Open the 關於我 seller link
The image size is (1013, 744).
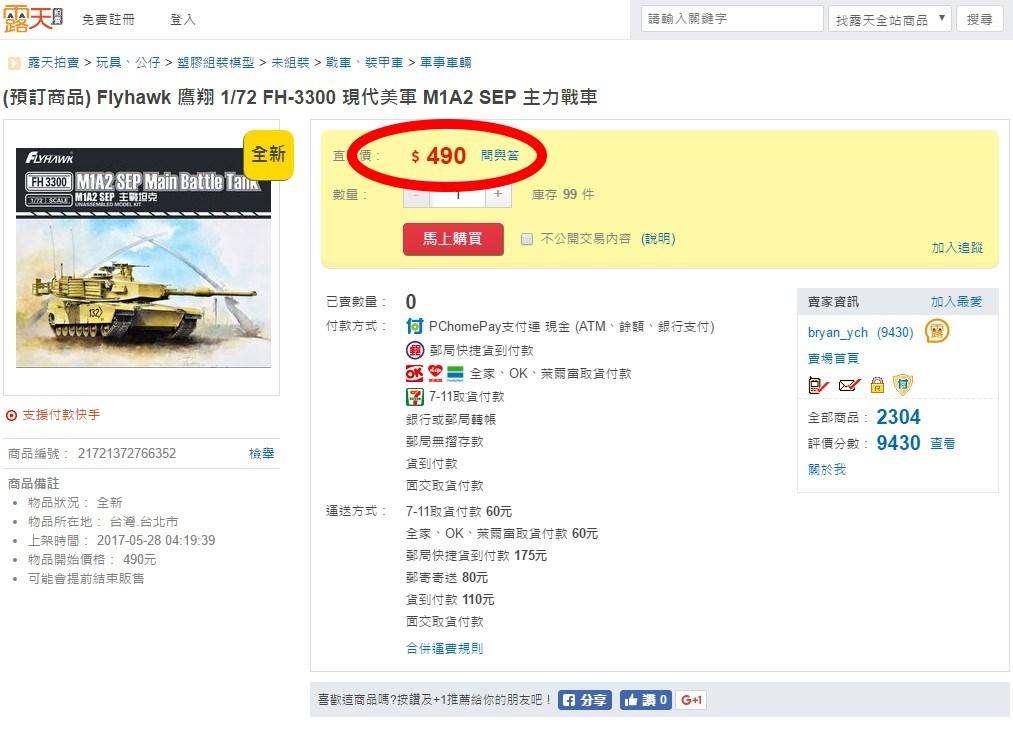(827, 470)
